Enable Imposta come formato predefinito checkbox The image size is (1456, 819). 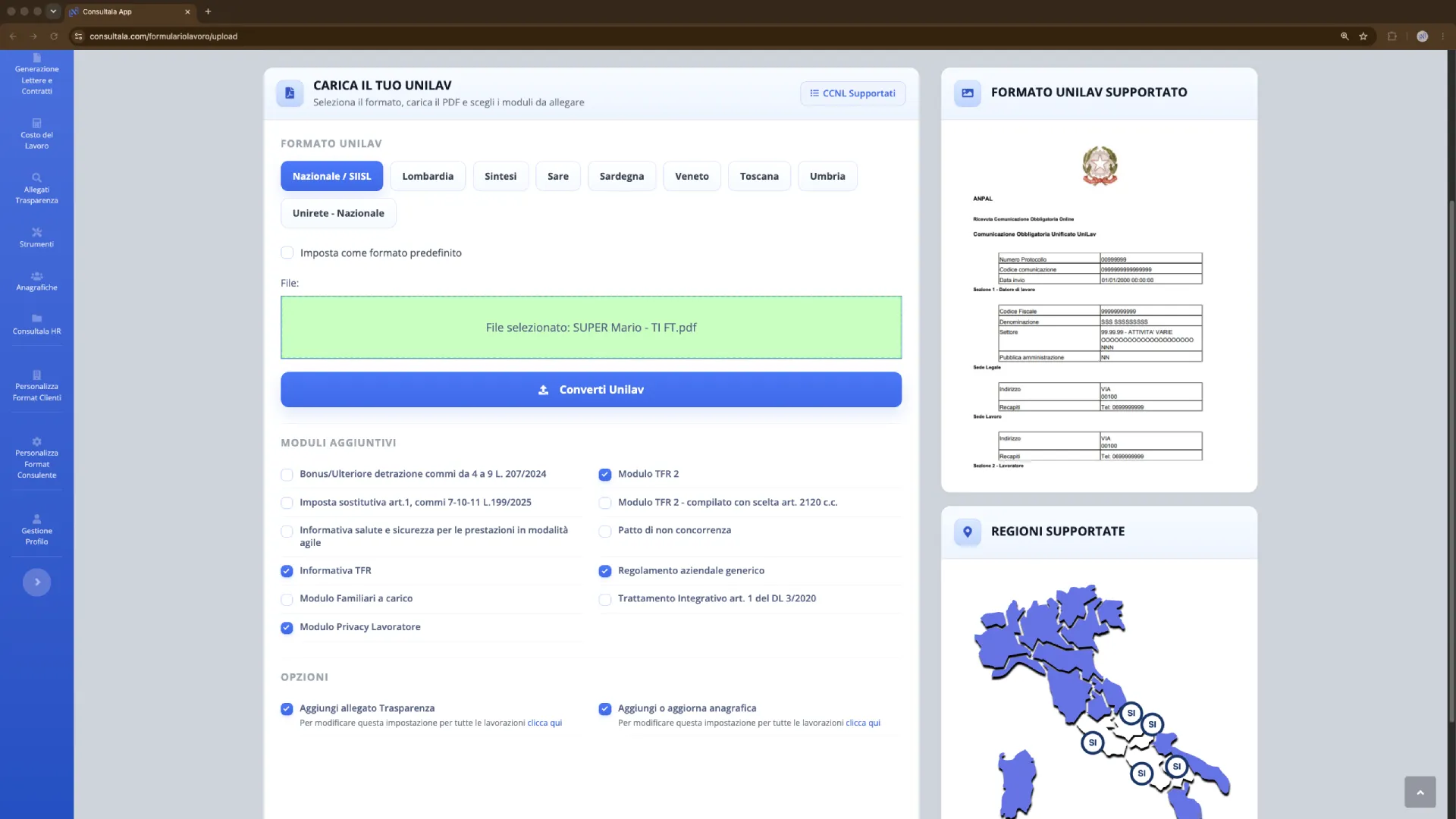pyautogui.click(x=287, y=253)
